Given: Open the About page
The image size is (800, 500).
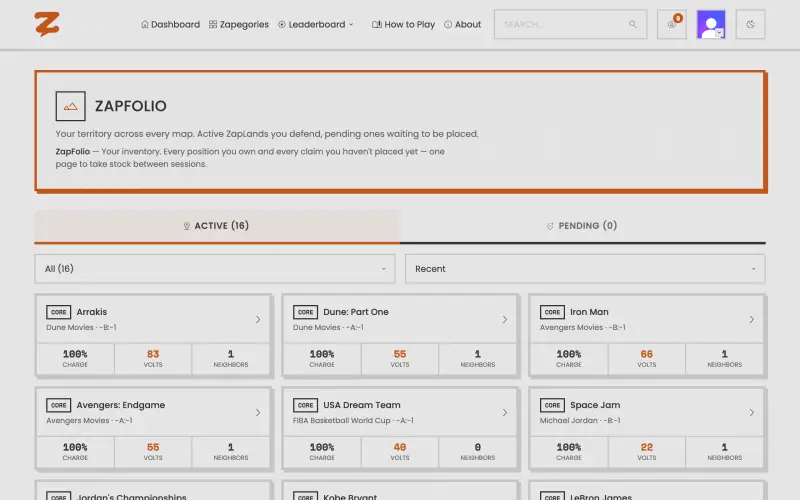Looking at the screenshot, I should (462, 24).
